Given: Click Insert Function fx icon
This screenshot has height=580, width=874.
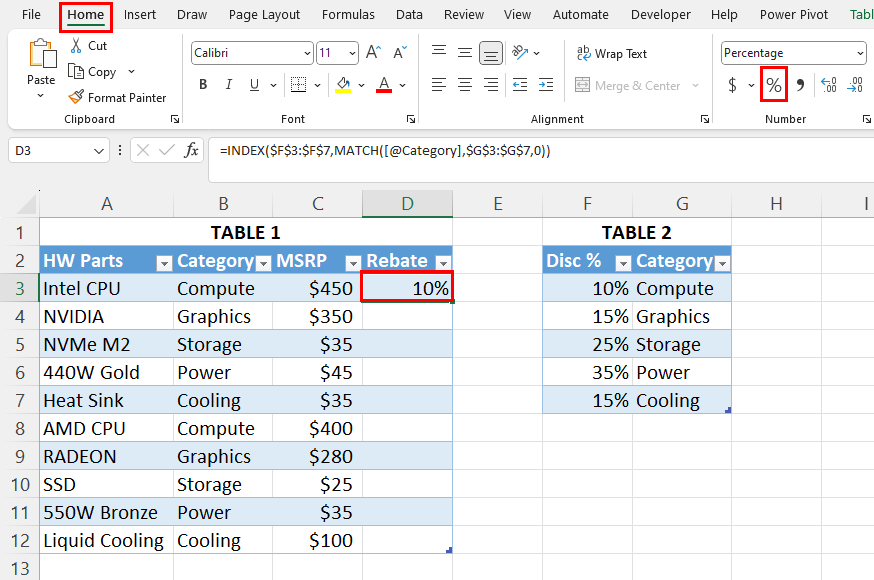Looking at the screenshot, I should [191, 150].
